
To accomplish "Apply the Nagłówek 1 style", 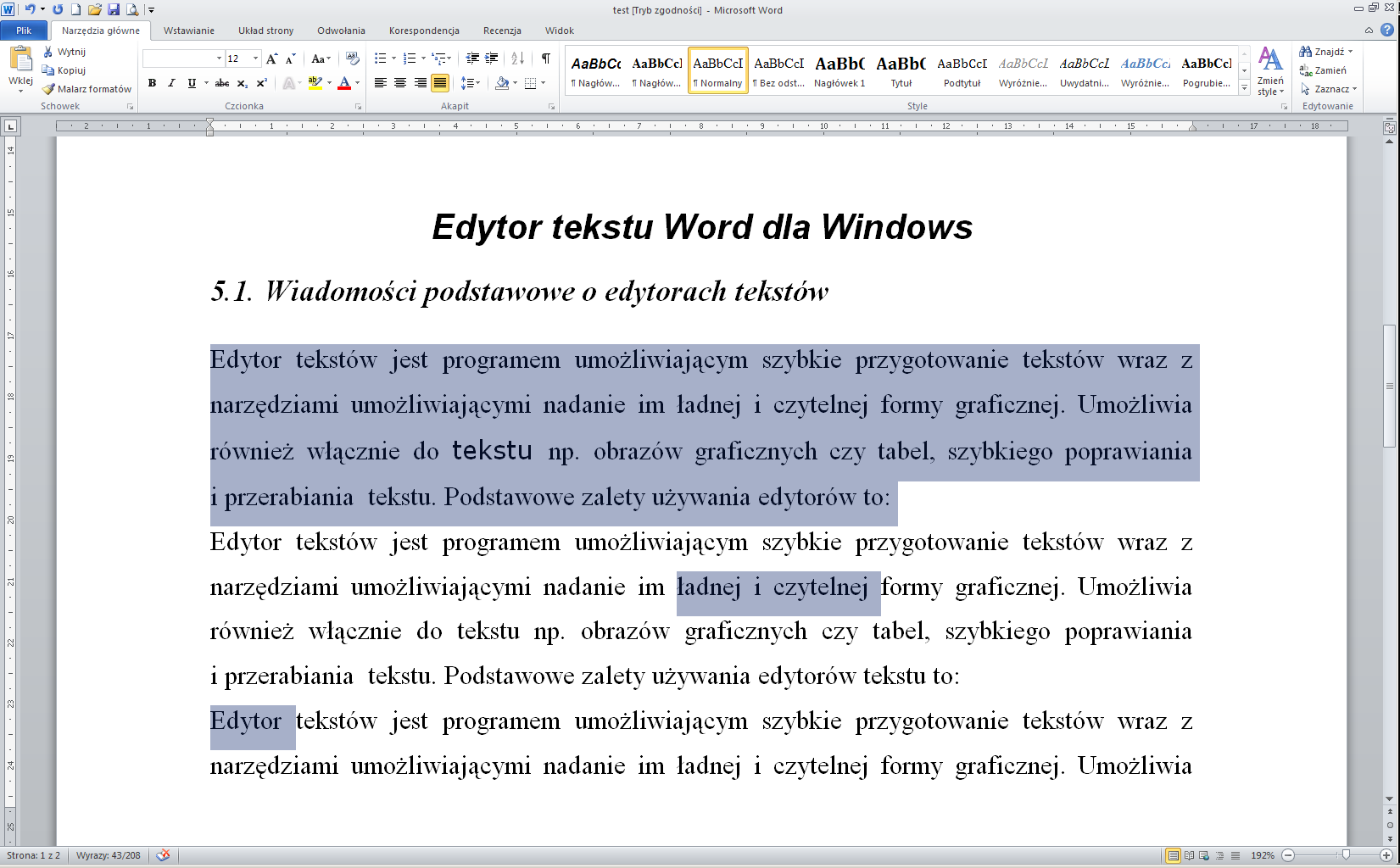I will point(839,71).
